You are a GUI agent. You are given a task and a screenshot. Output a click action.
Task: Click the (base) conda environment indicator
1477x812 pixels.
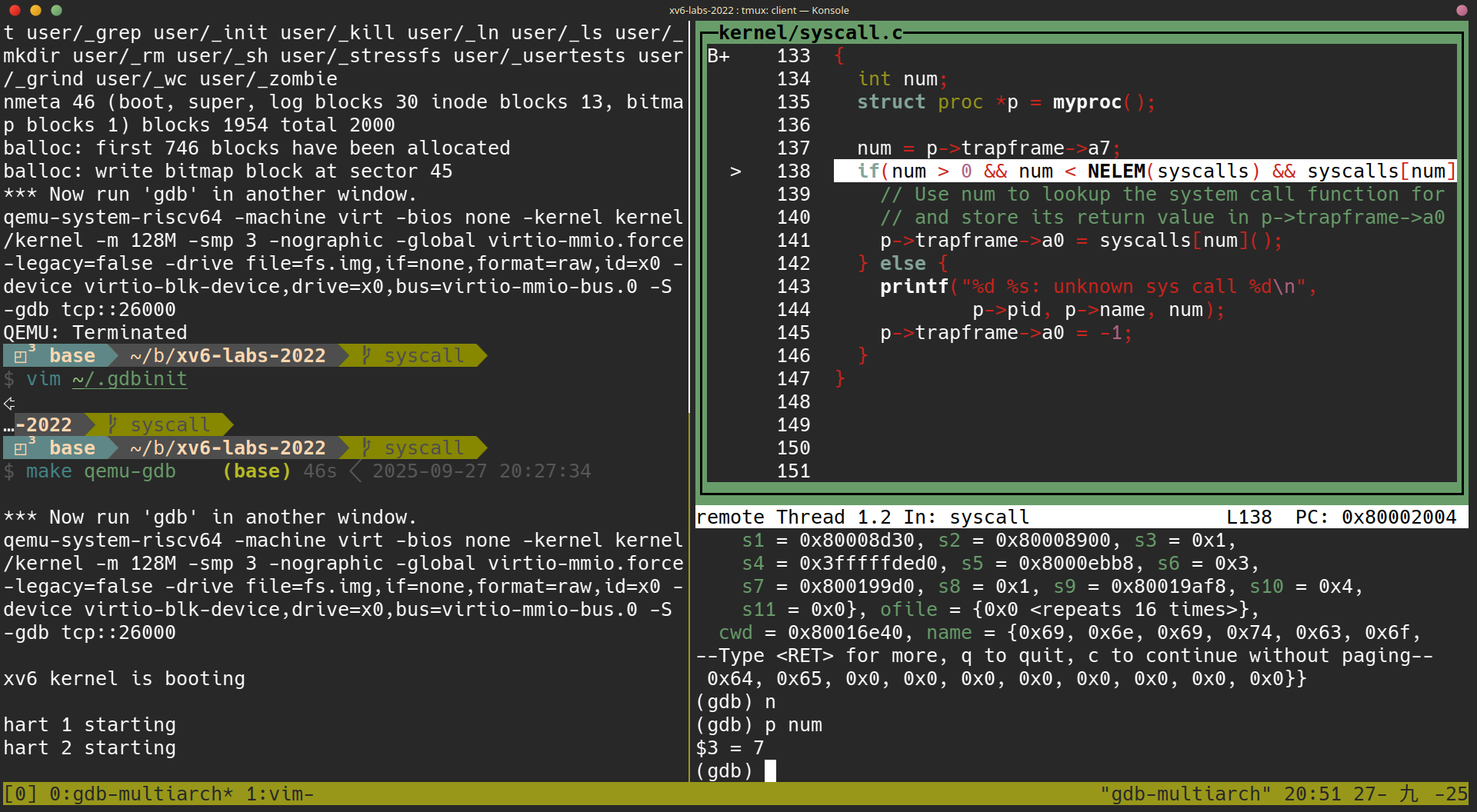257,471
